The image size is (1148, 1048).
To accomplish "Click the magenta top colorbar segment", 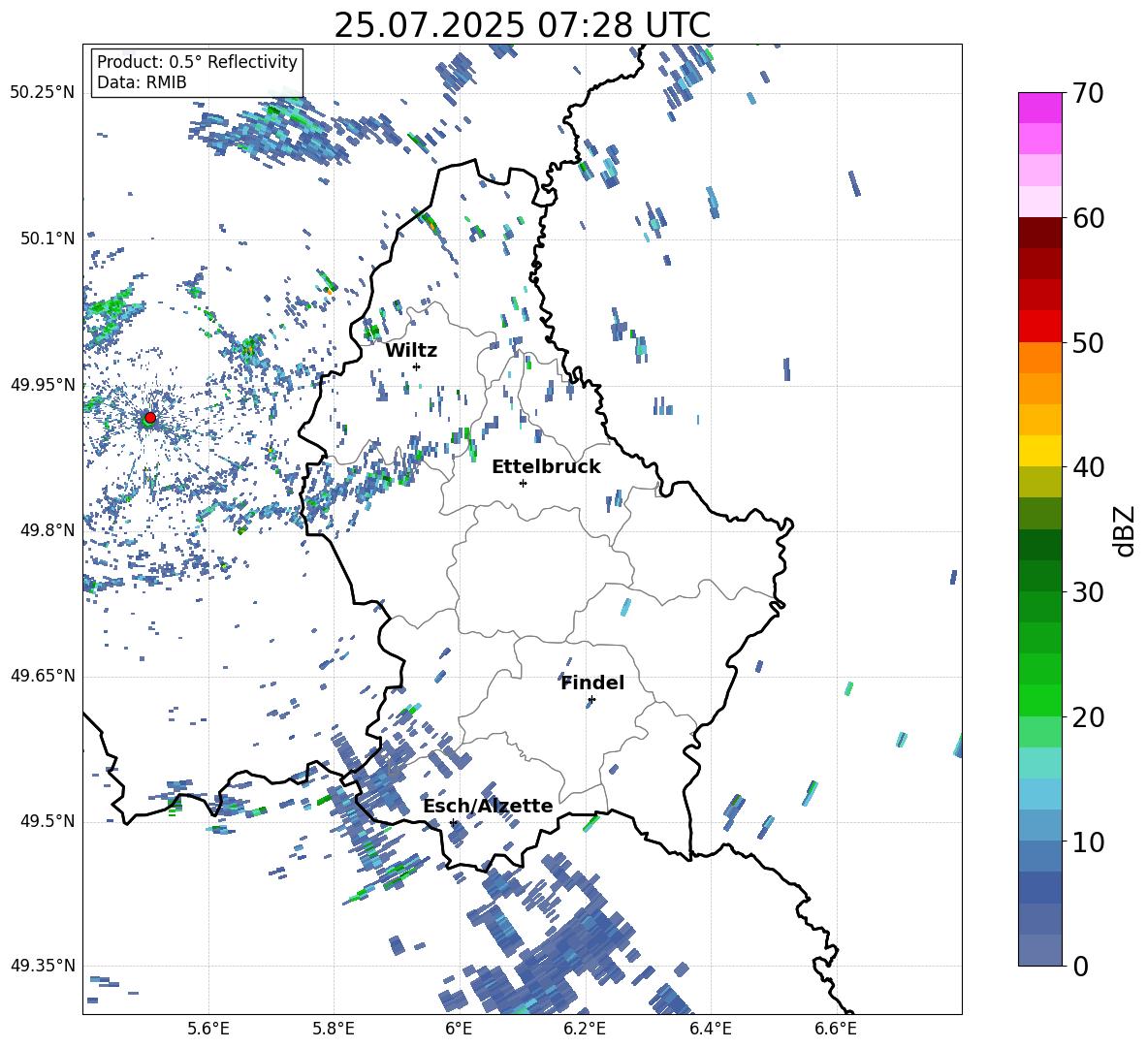I will (1039, 108).
